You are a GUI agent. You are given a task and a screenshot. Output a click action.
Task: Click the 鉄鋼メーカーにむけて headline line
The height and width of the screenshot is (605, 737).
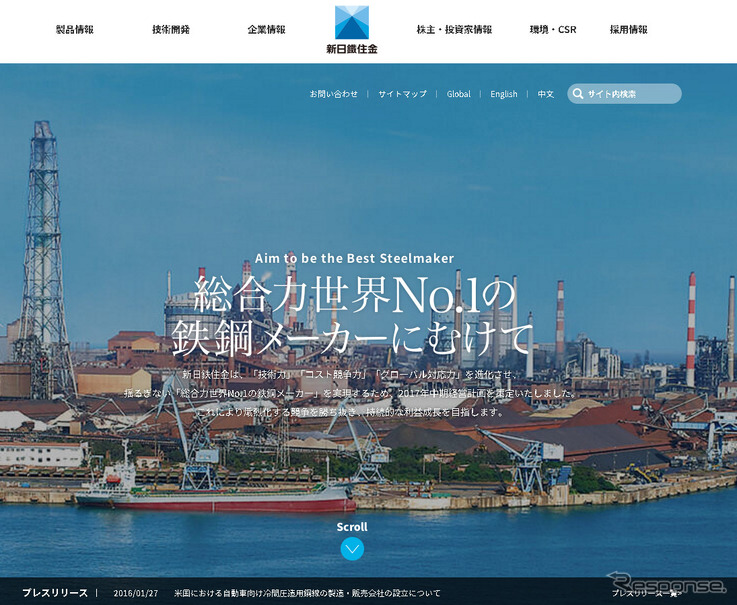(x=352, y=338)
